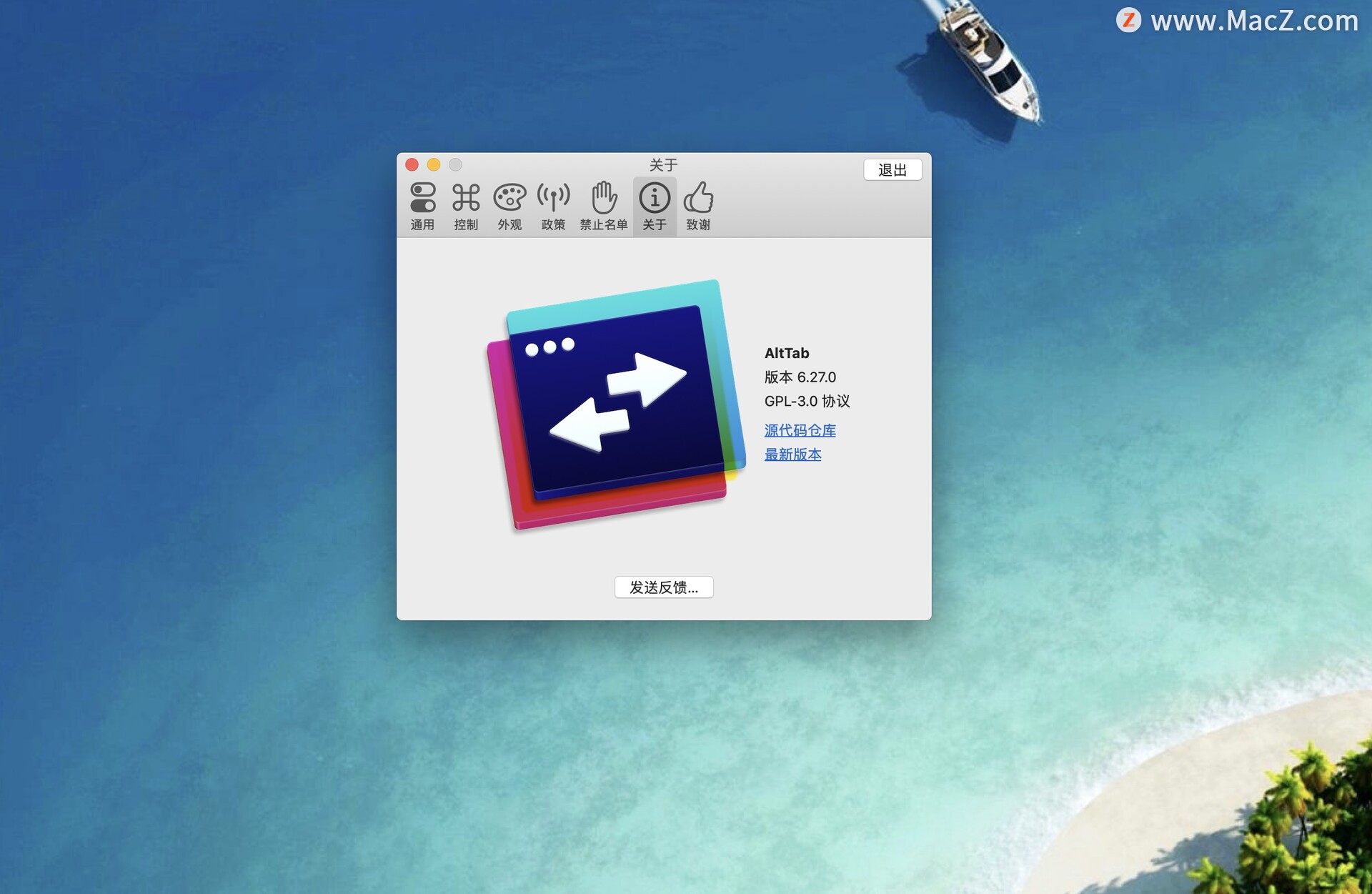The image size is (1372, 894).
Task: Open the 通用 (General) preferences tab
Action: pos(422,206)
